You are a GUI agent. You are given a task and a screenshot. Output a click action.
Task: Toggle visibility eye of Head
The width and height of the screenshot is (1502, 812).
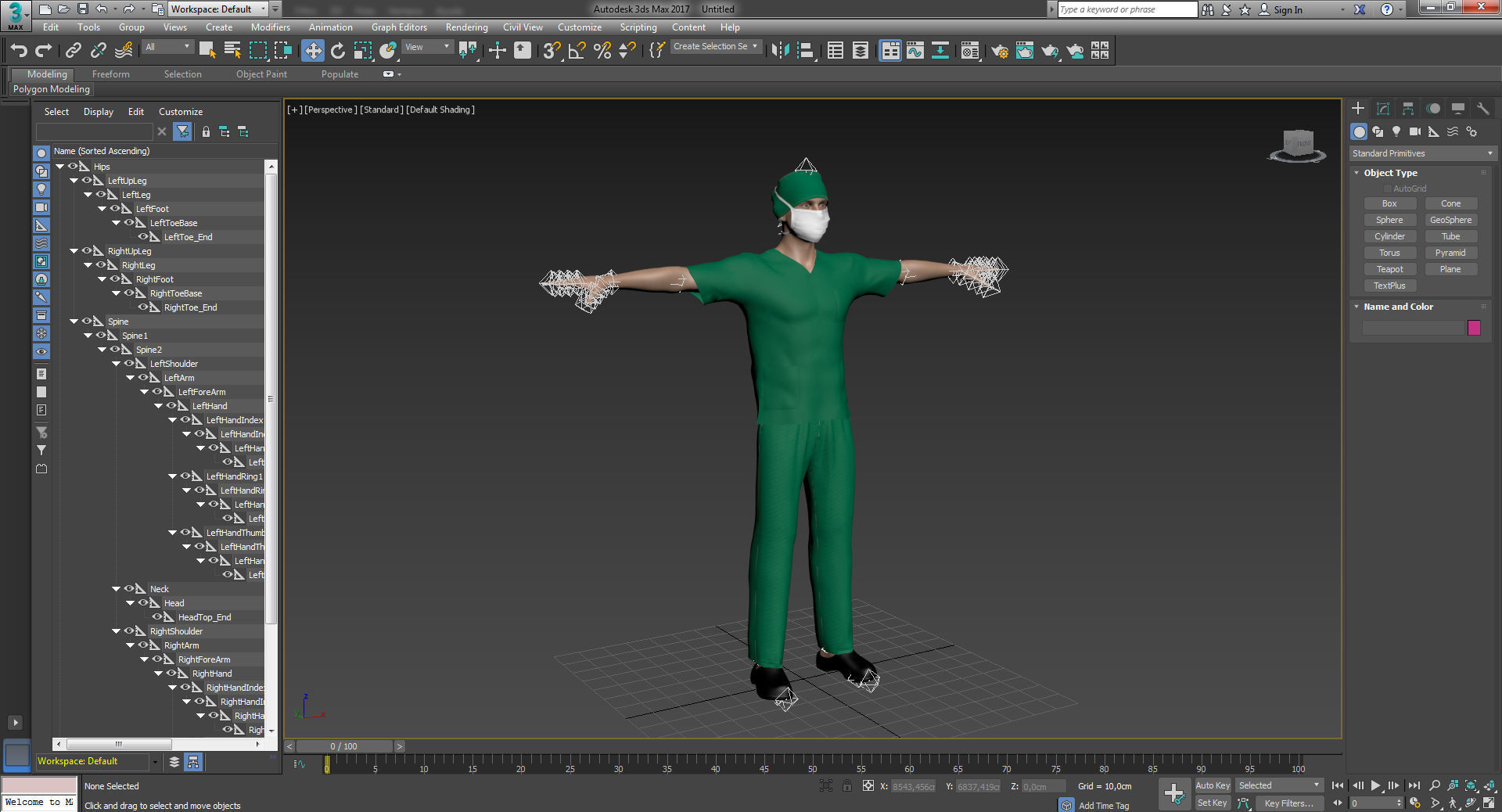click(x=143, y=602)
